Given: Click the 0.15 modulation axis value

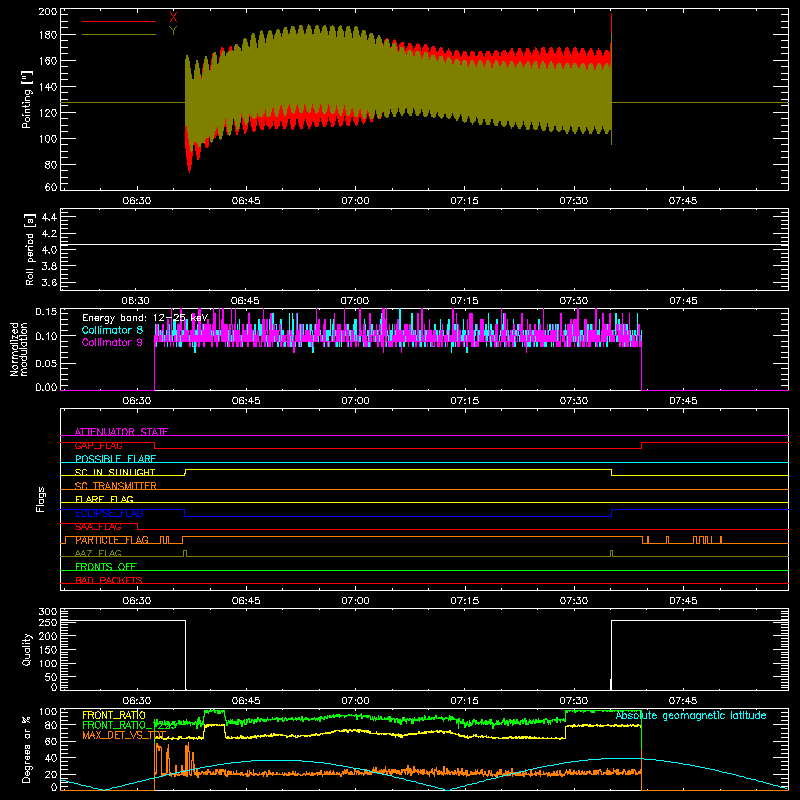Looking at the screenshot, I should [x=46, y=312].
